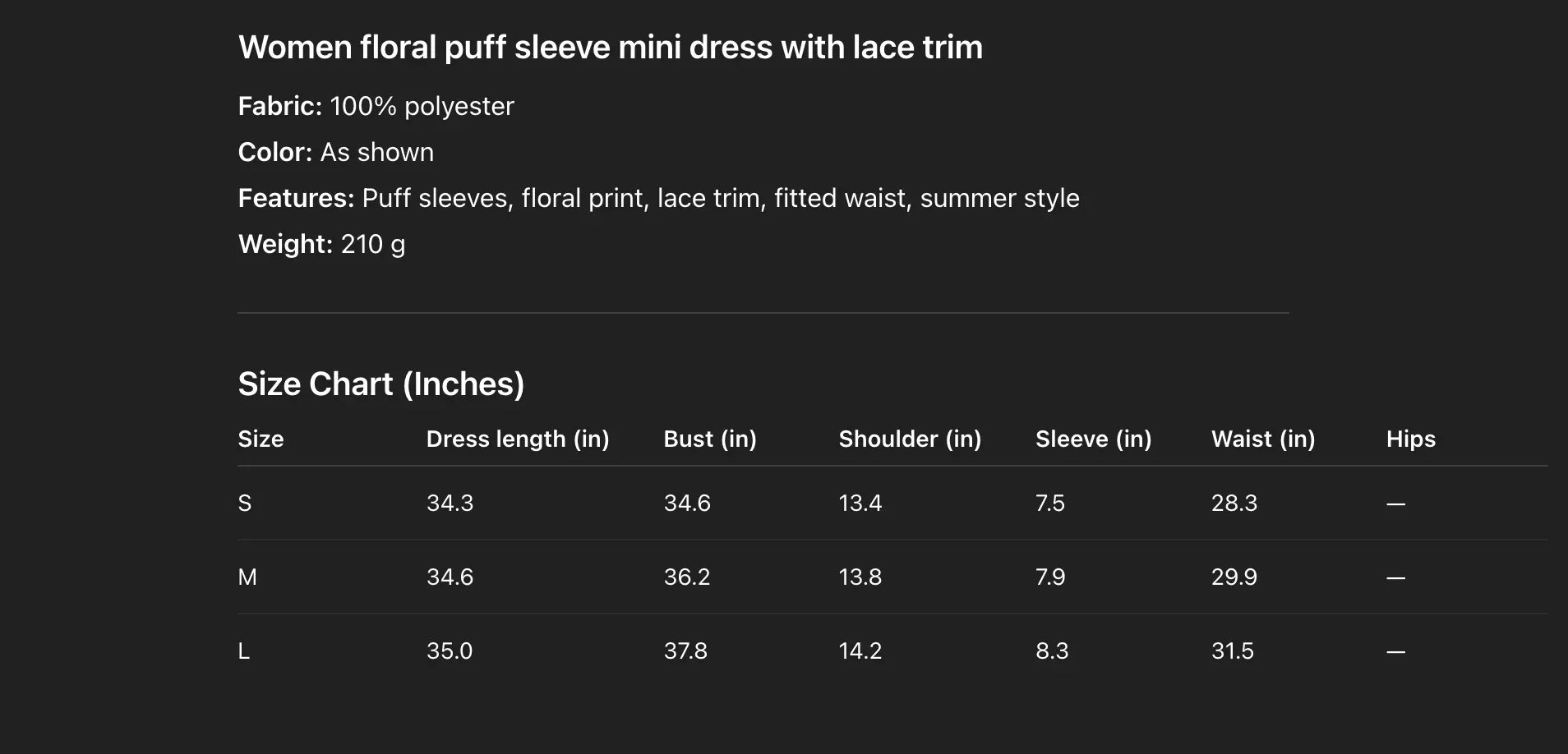Click the Bust (in) column header
The width and height of the screenshot is (1568, 754).
pyautogui.click(x=709, y=439)
